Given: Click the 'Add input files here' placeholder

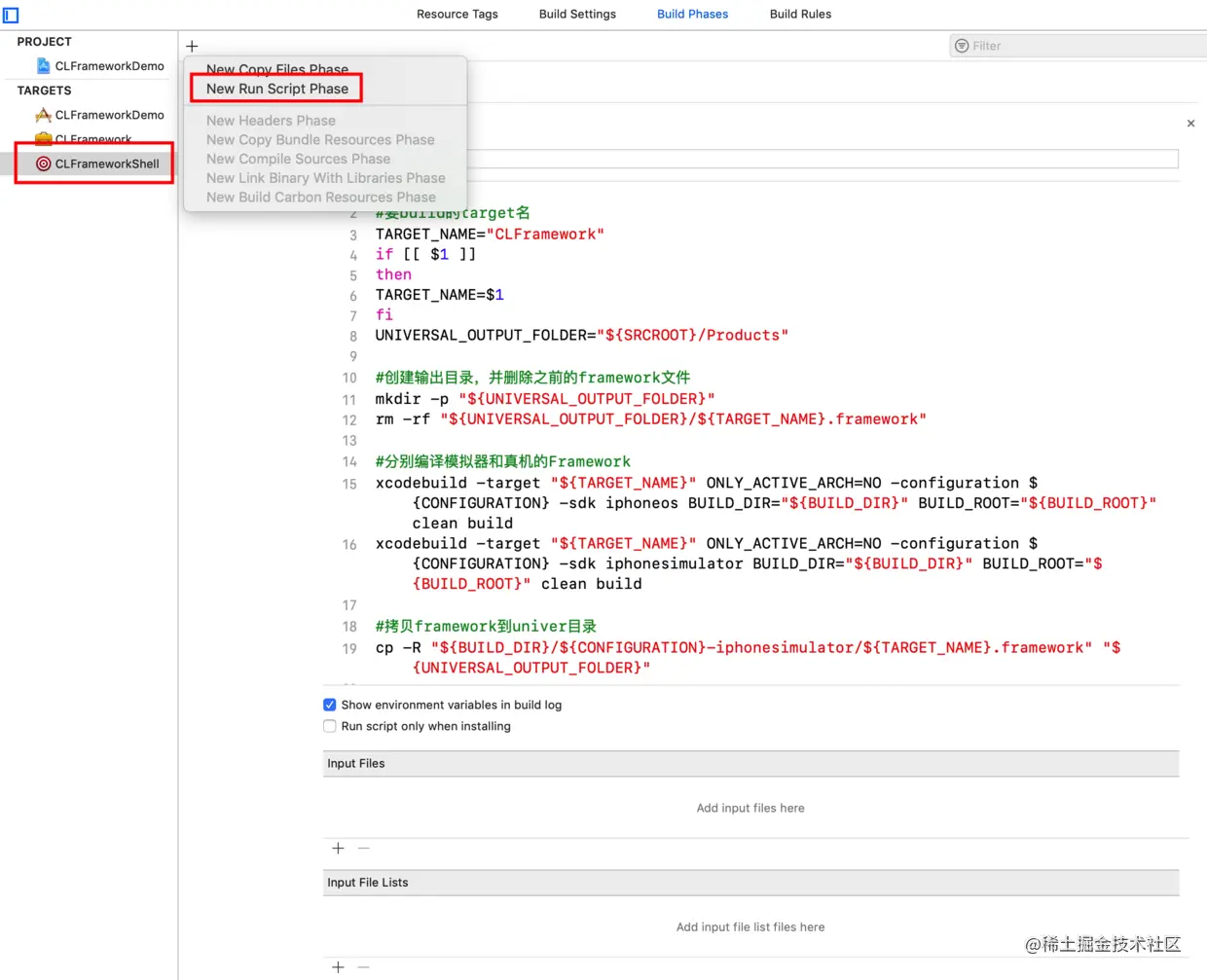Looking at the screenshot, I should (750, 808).
